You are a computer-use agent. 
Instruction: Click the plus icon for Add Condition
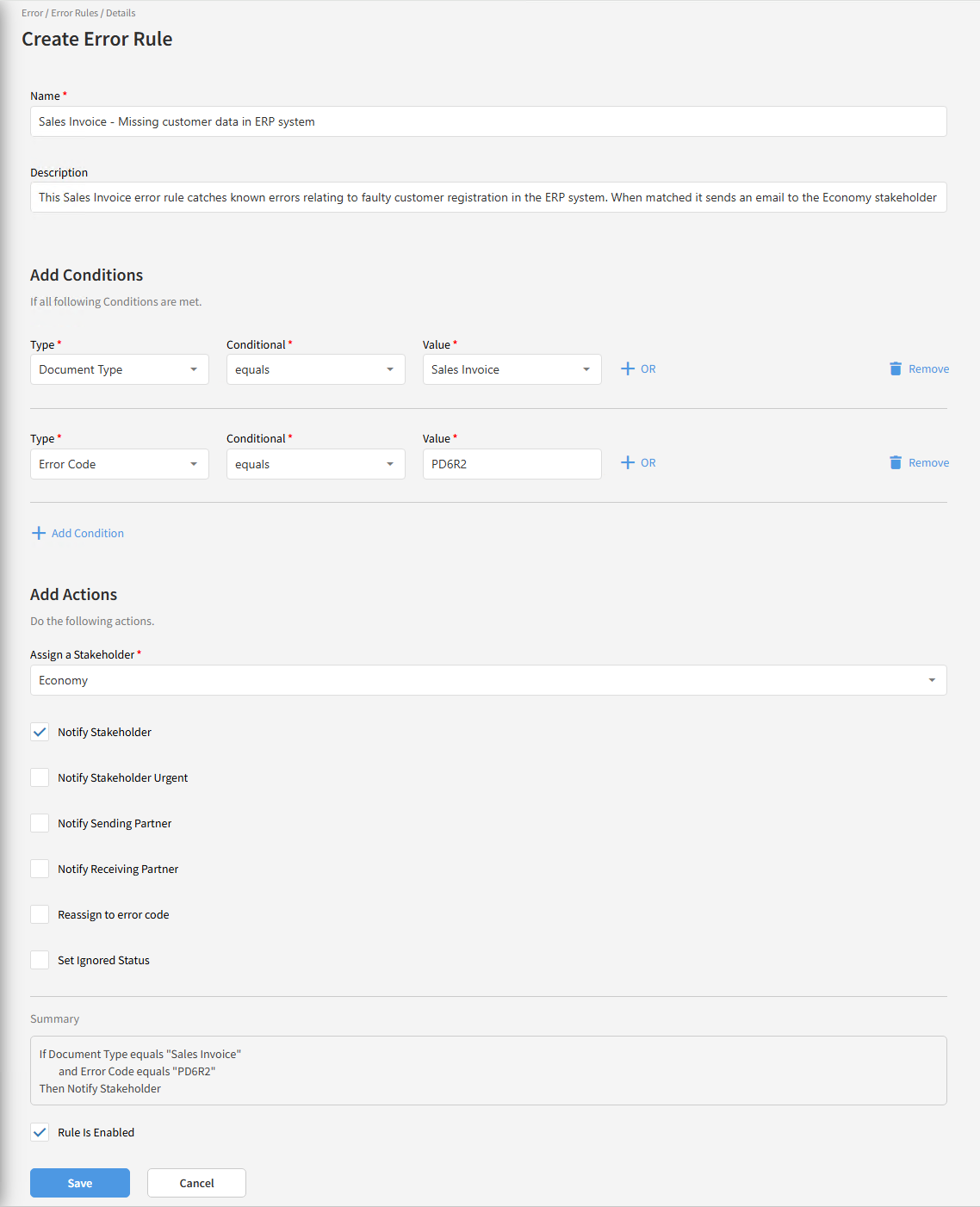pyautogui.click(x=39, y=534)
